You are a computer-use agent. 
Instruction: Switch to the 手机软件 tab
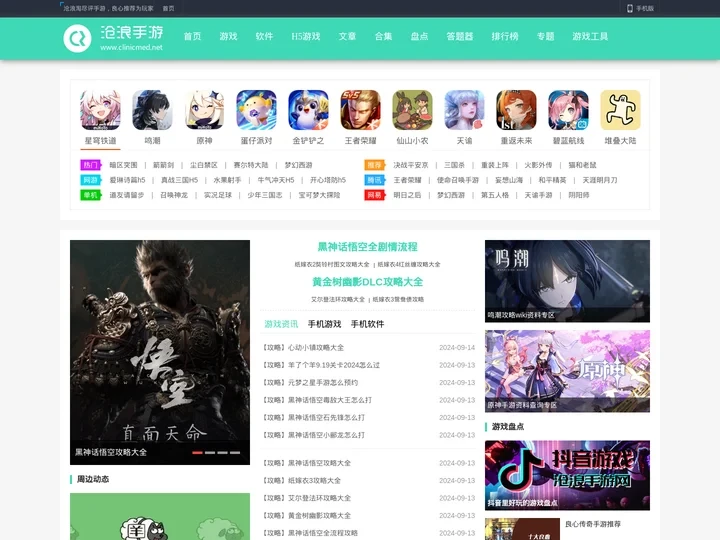point(367,324)
